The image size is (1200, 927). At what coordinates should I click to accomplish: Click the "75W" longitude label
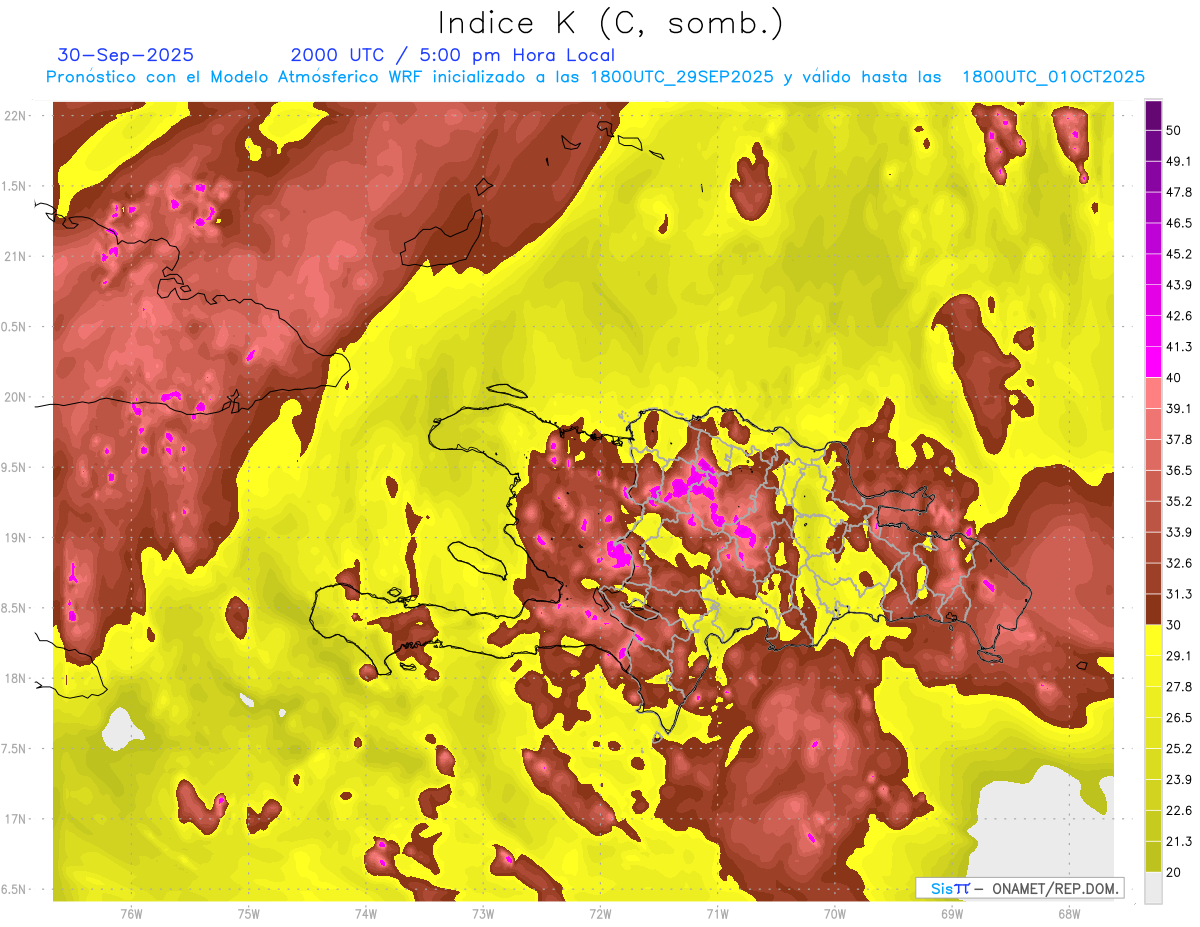(249, 913)
